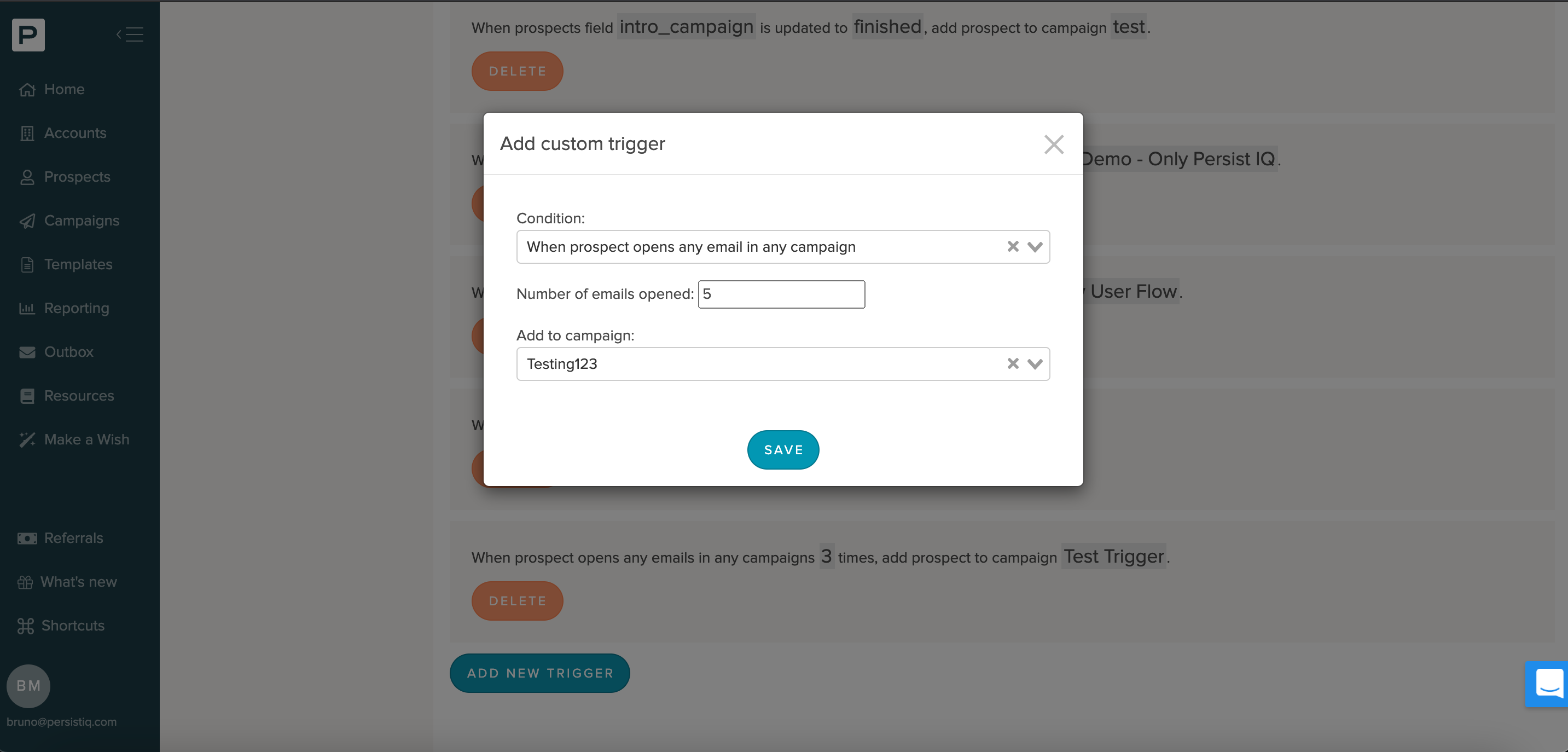Clear the Condition field value
The width and height of the screenshot is (1568, 752).
click(1013, 246)
